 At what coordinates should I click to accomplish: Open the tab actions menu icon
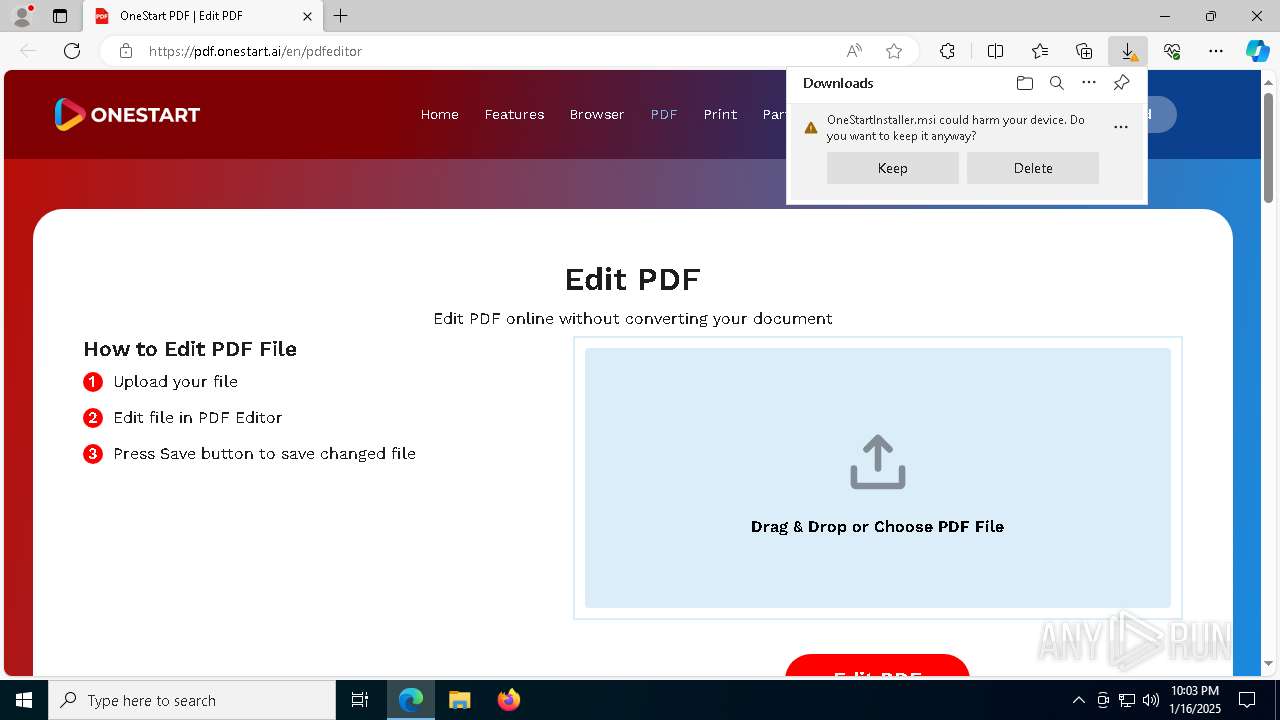pyautogui.click(x=60, y=16)
